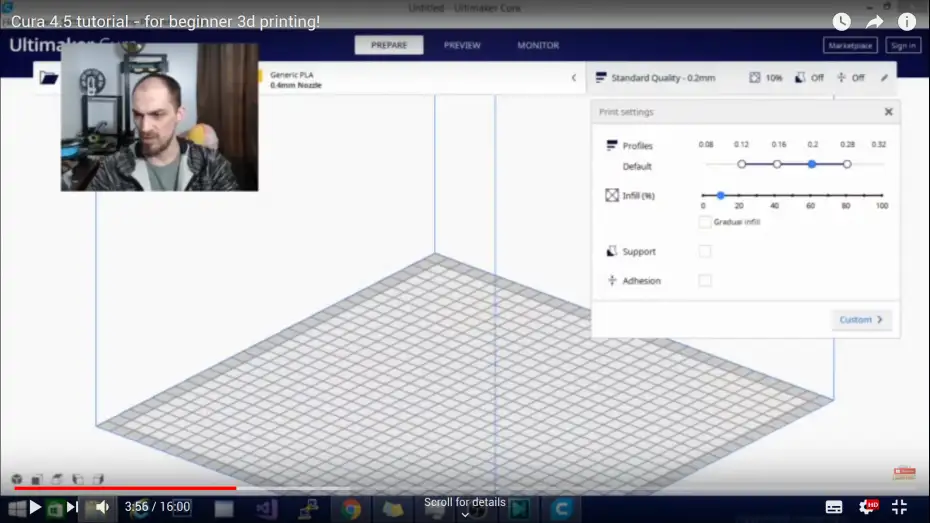Open Chrome from the taskbar
The height and width of the screenshot is (523, 930).
pos(351,509)
